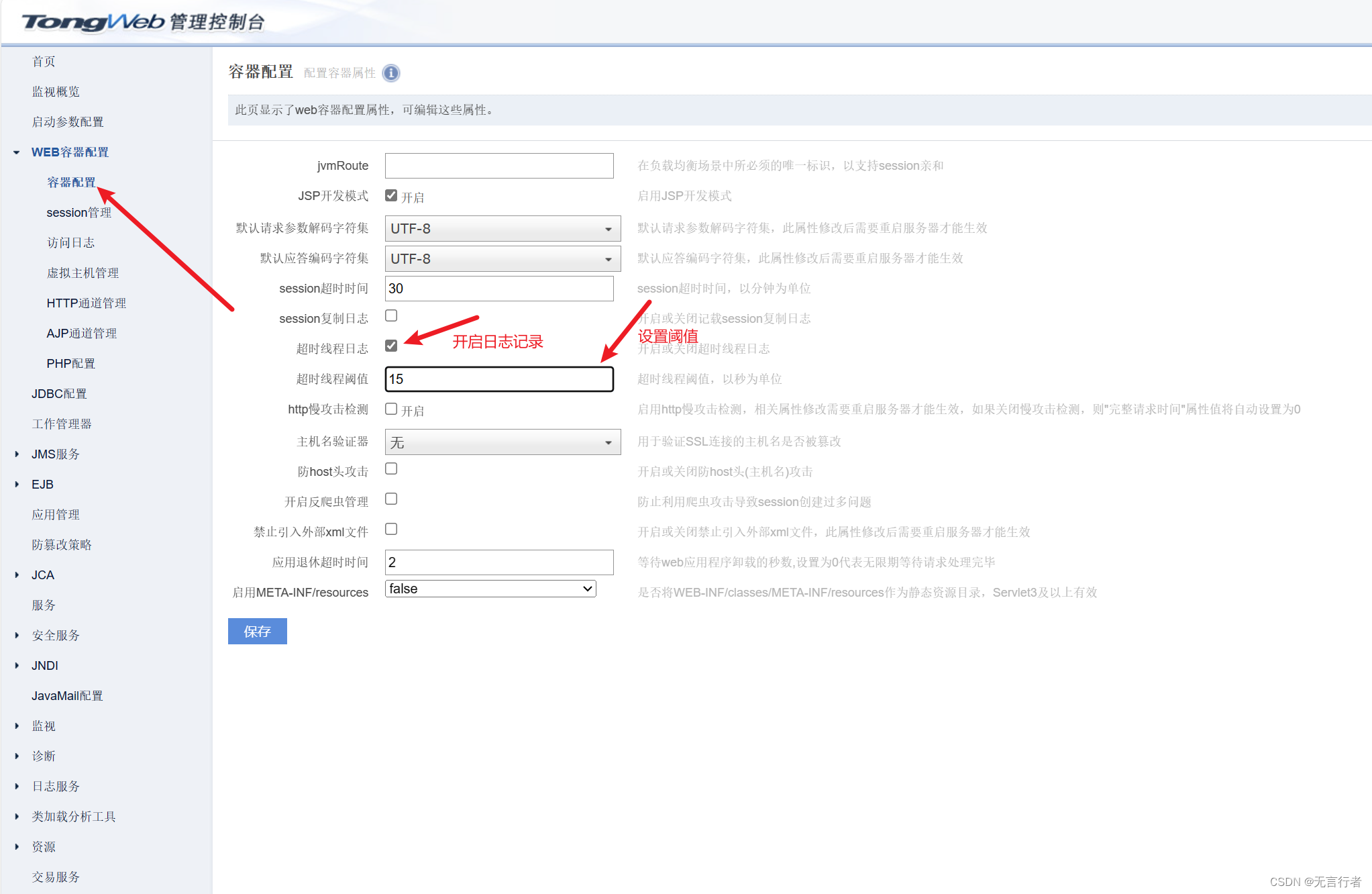Expand the 类加载分析工具 arrow
The width and height of the screenshot is (1372, 894).
17,817
